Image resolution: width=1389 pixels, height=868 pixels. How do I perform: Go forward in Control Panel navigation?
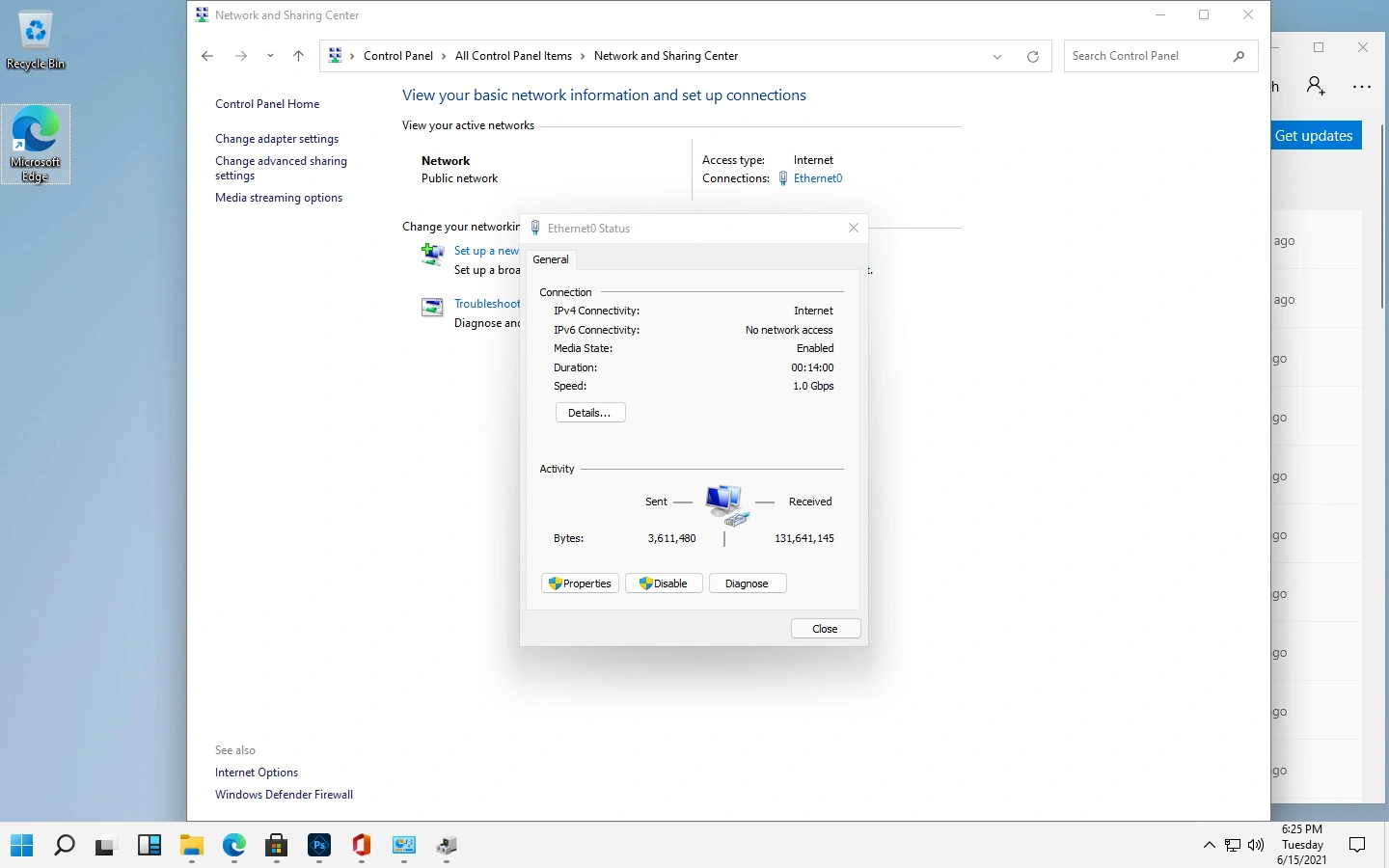[241, 56]
